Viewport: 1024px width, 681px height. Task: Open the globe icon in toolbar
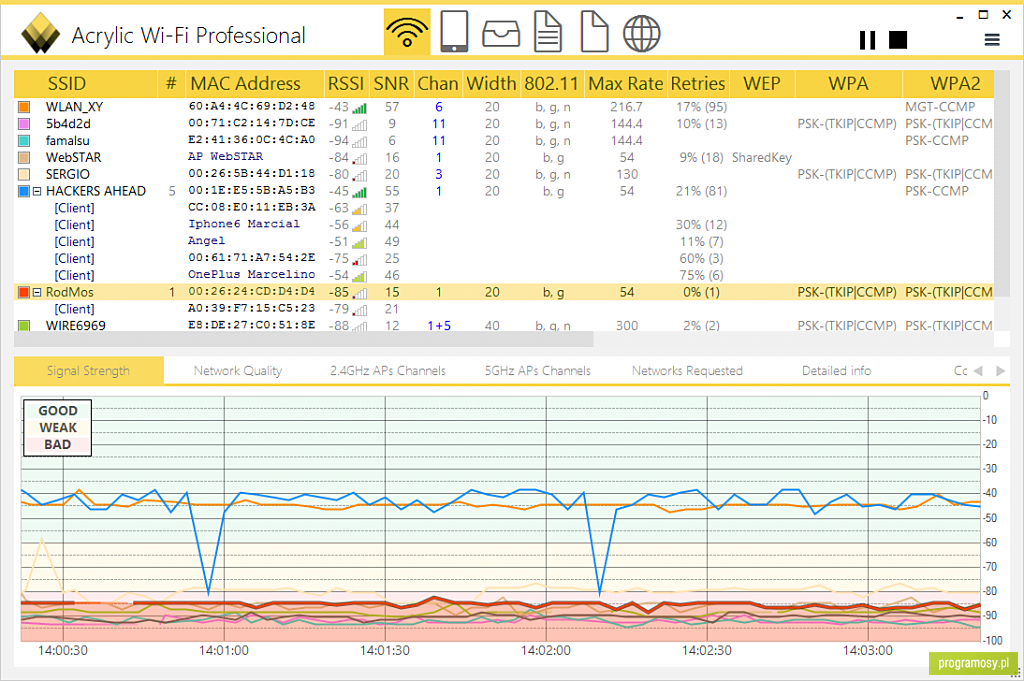[641, 33]
